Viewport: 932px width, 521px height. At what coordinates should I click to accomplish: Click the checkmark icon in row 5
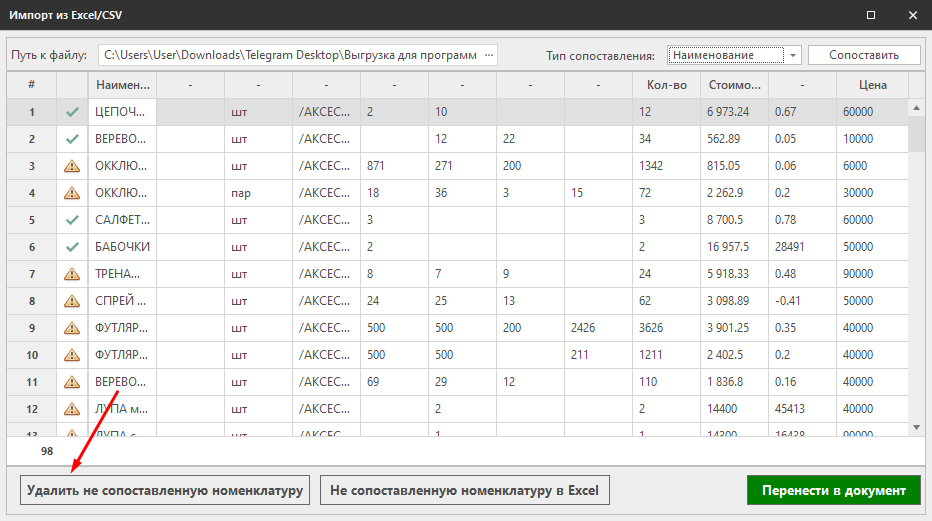point(72,220)
